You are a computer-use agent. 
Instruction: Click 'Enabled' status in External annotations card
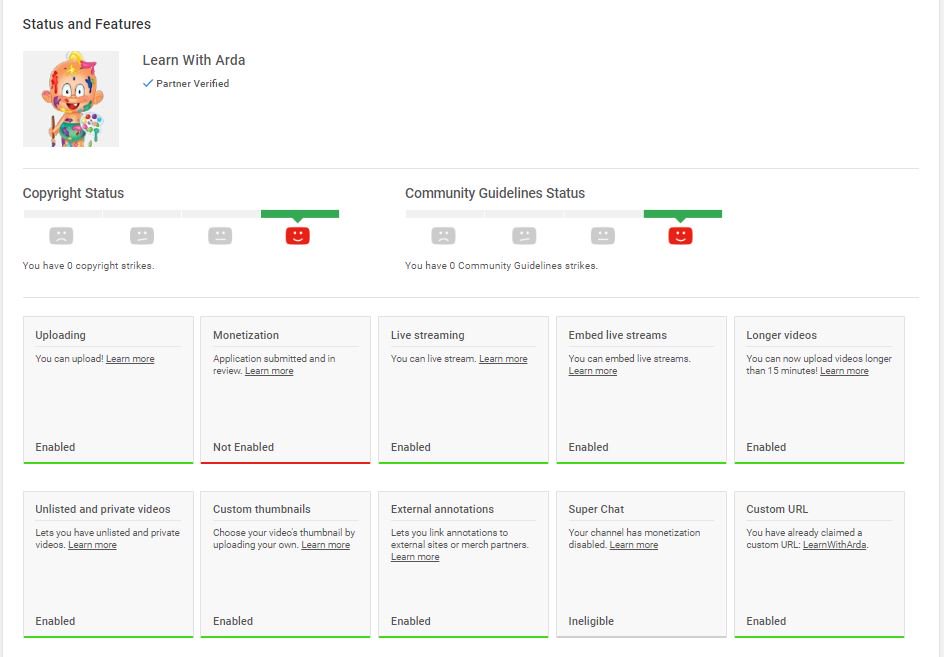[x=411, y=621]
